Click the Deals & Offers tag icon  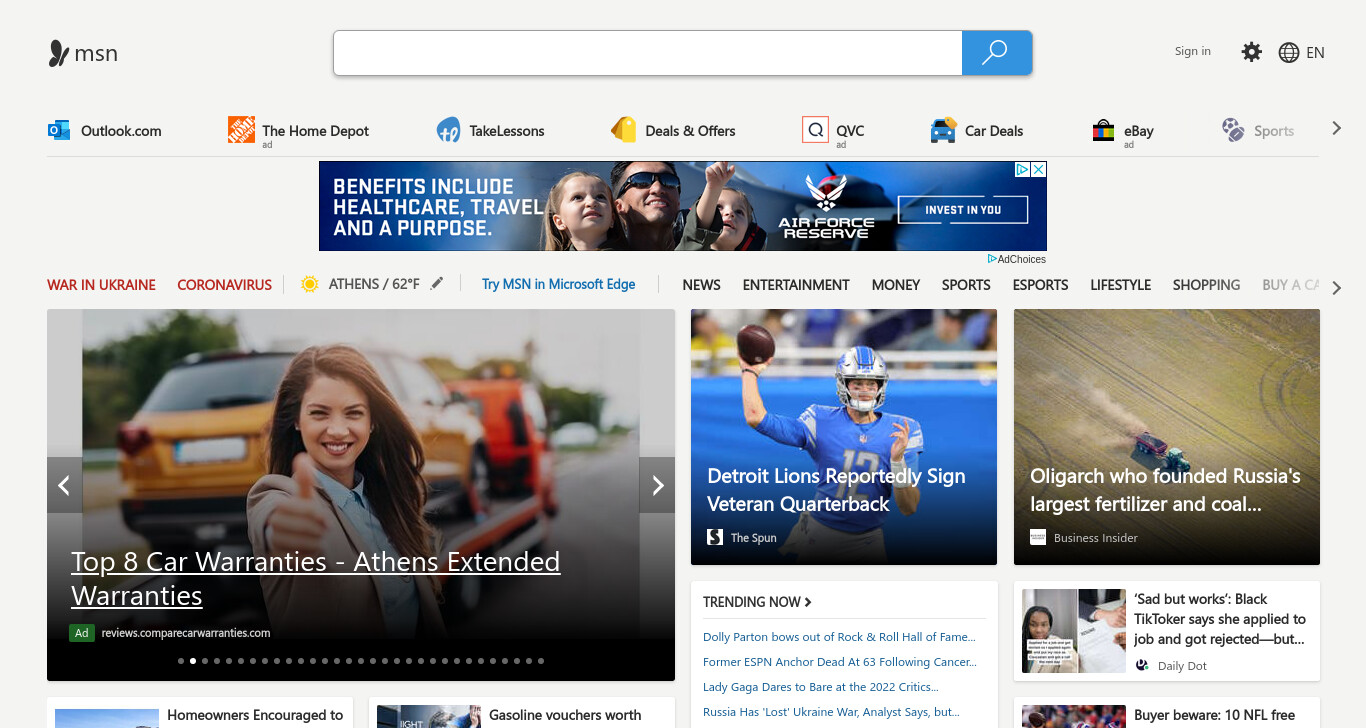(x=624, y=130)
